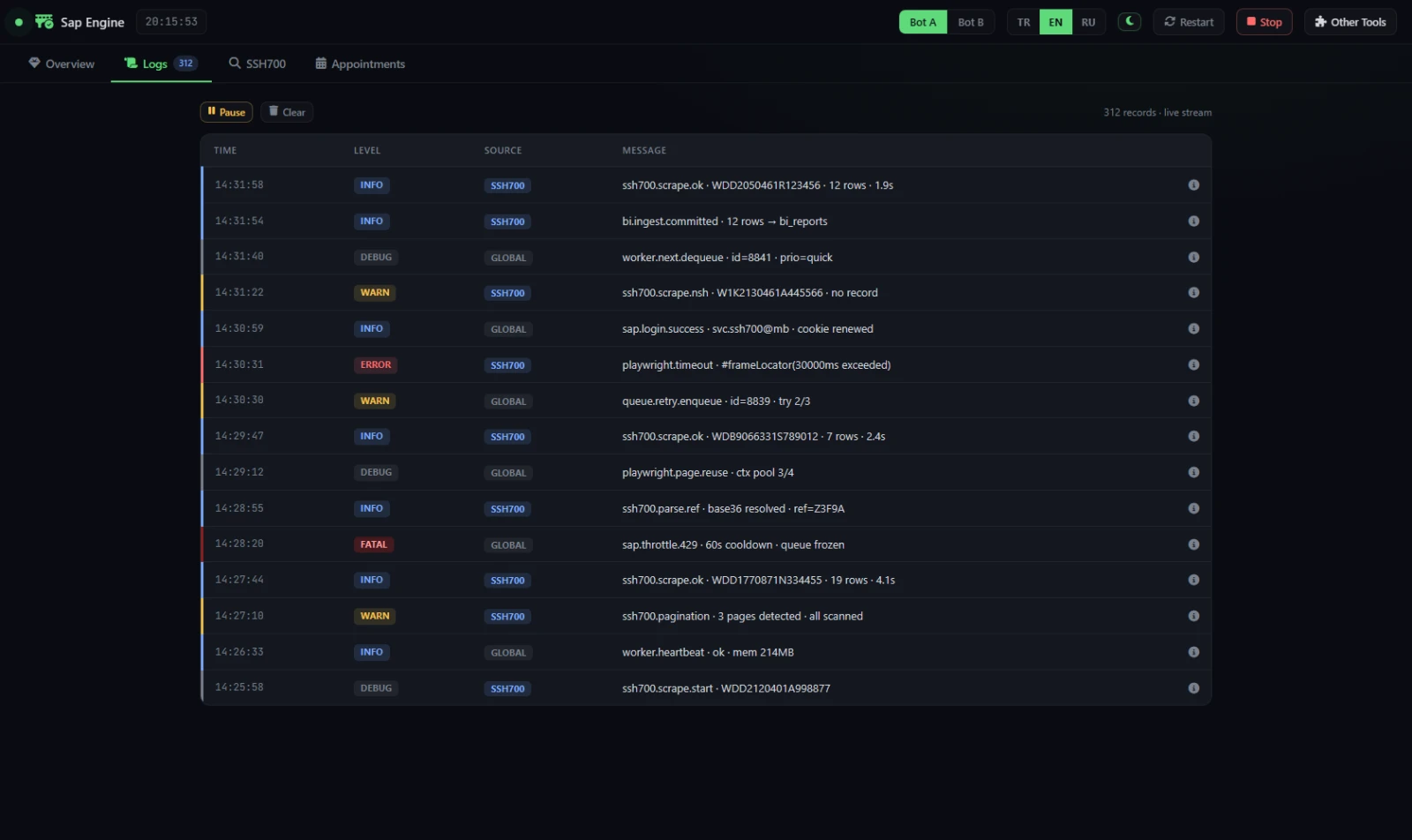Click the ERROR level badge

tap(375, 365)
